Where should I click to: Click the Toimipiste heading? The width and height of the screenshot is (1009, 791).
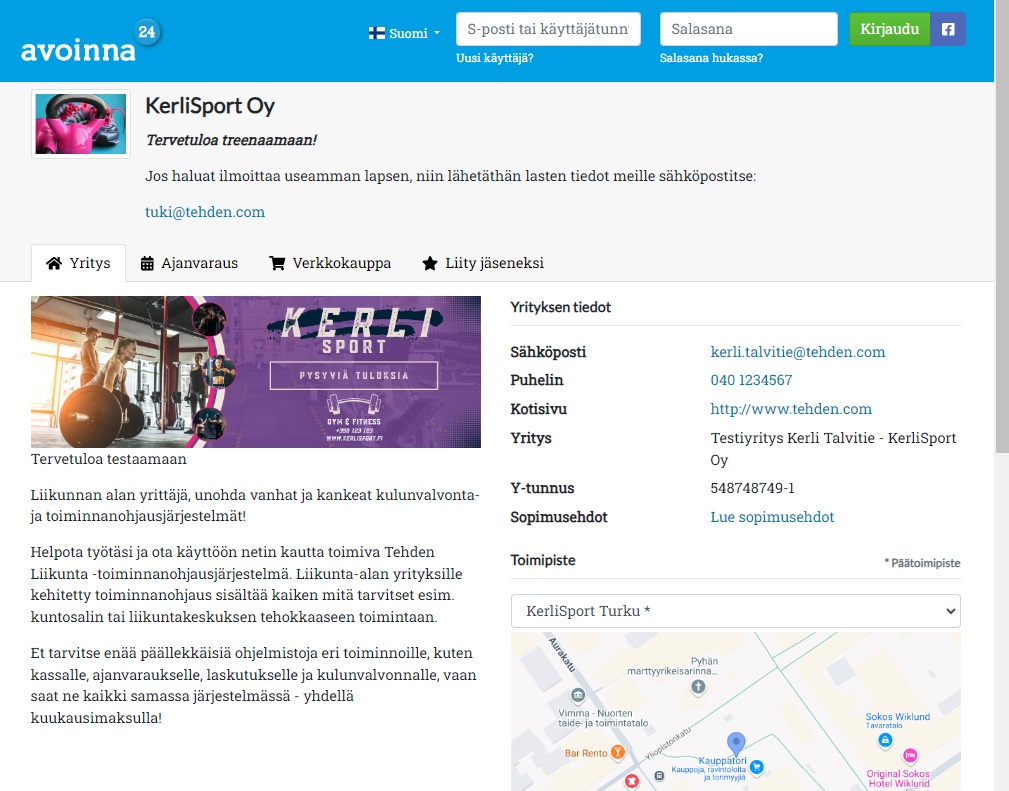(543, 560)
